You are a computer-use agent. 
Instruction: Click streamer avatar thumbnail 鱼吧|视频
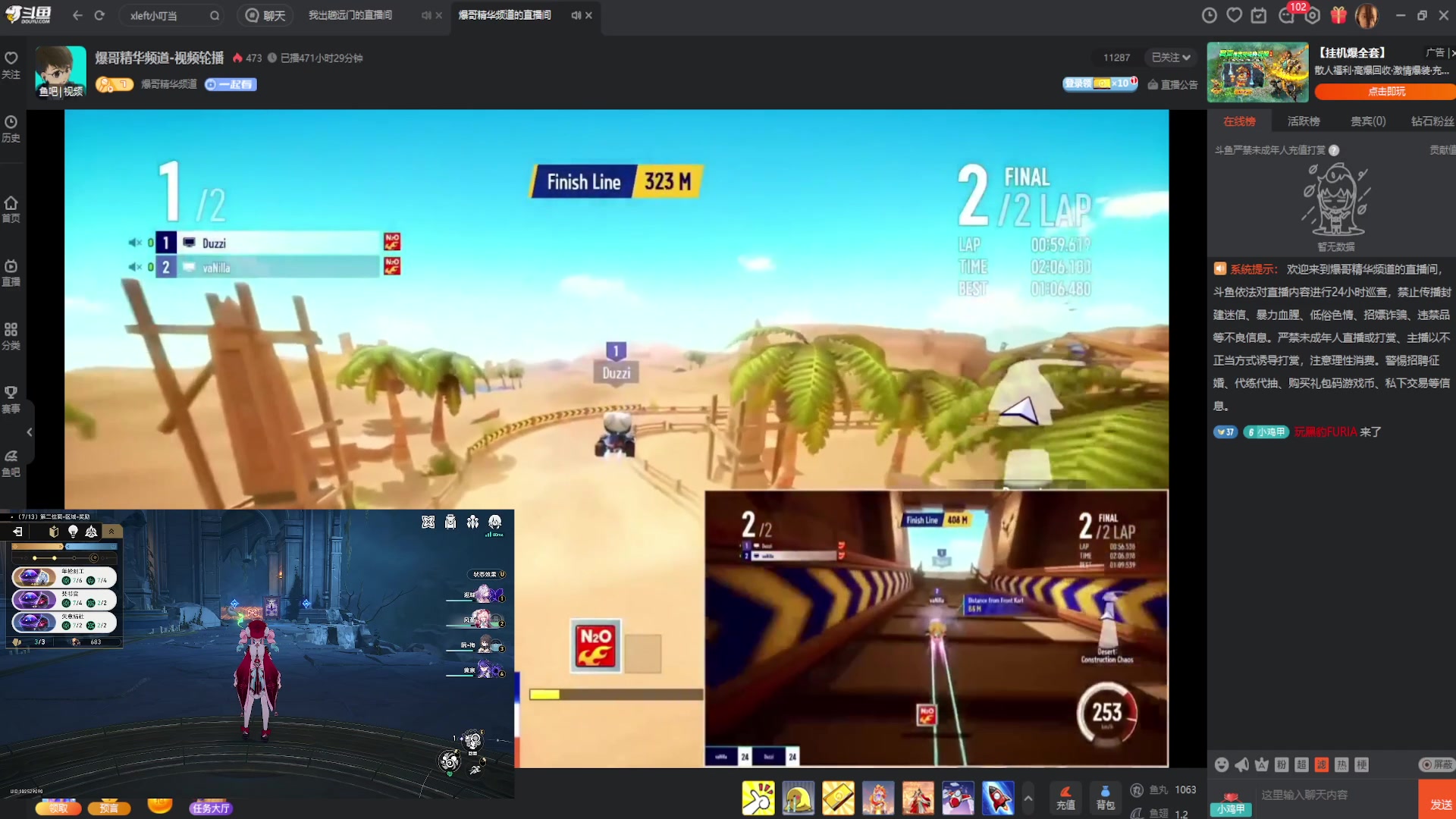(61, 71)
